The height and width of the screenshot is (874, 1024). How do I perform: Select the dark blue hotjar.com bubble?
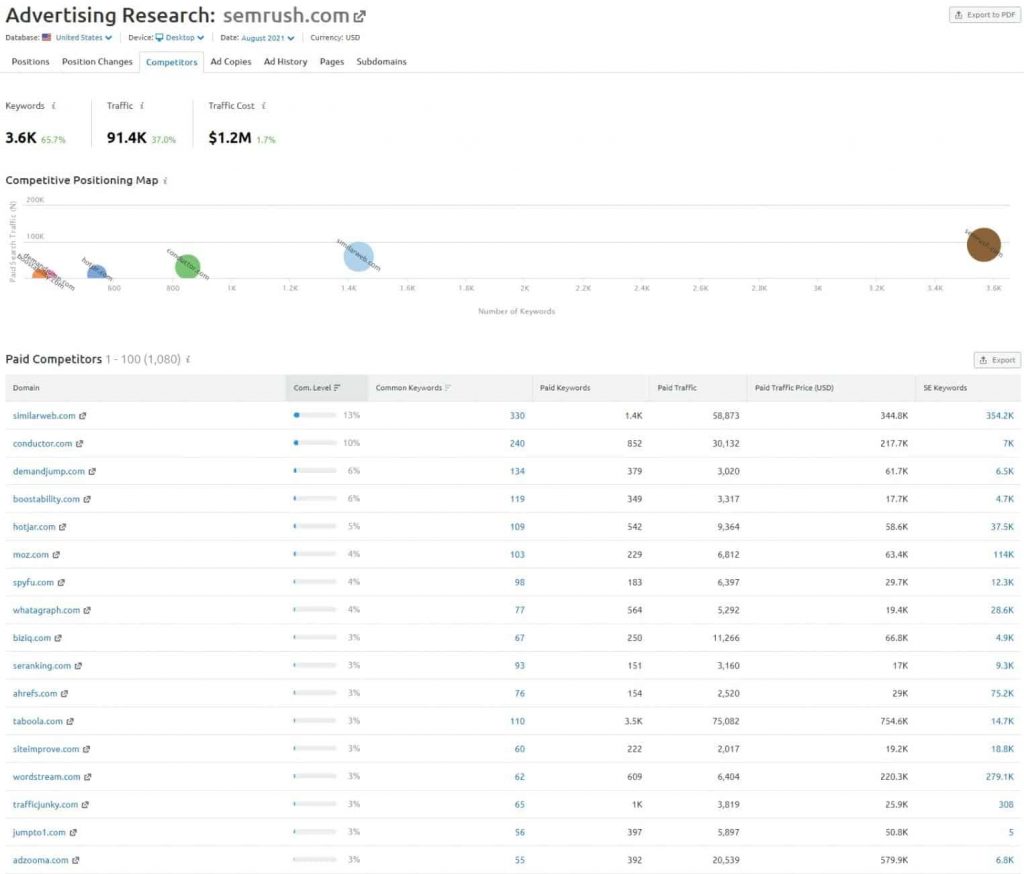tap(97, 271)
